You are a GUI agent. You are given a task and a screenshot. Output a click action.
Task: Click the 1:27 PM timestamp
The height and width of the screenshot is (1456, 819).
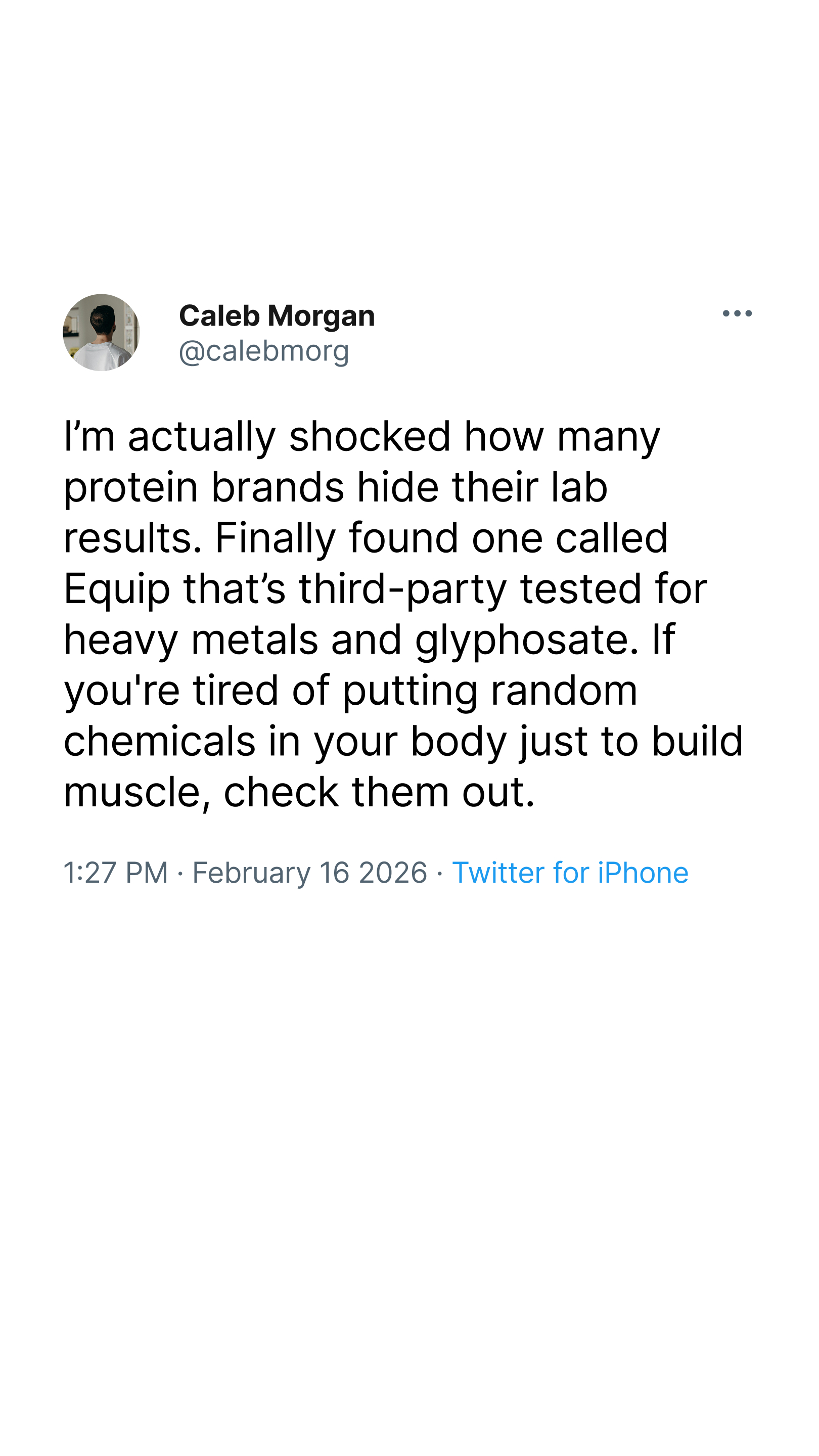[x=116, y=872]
